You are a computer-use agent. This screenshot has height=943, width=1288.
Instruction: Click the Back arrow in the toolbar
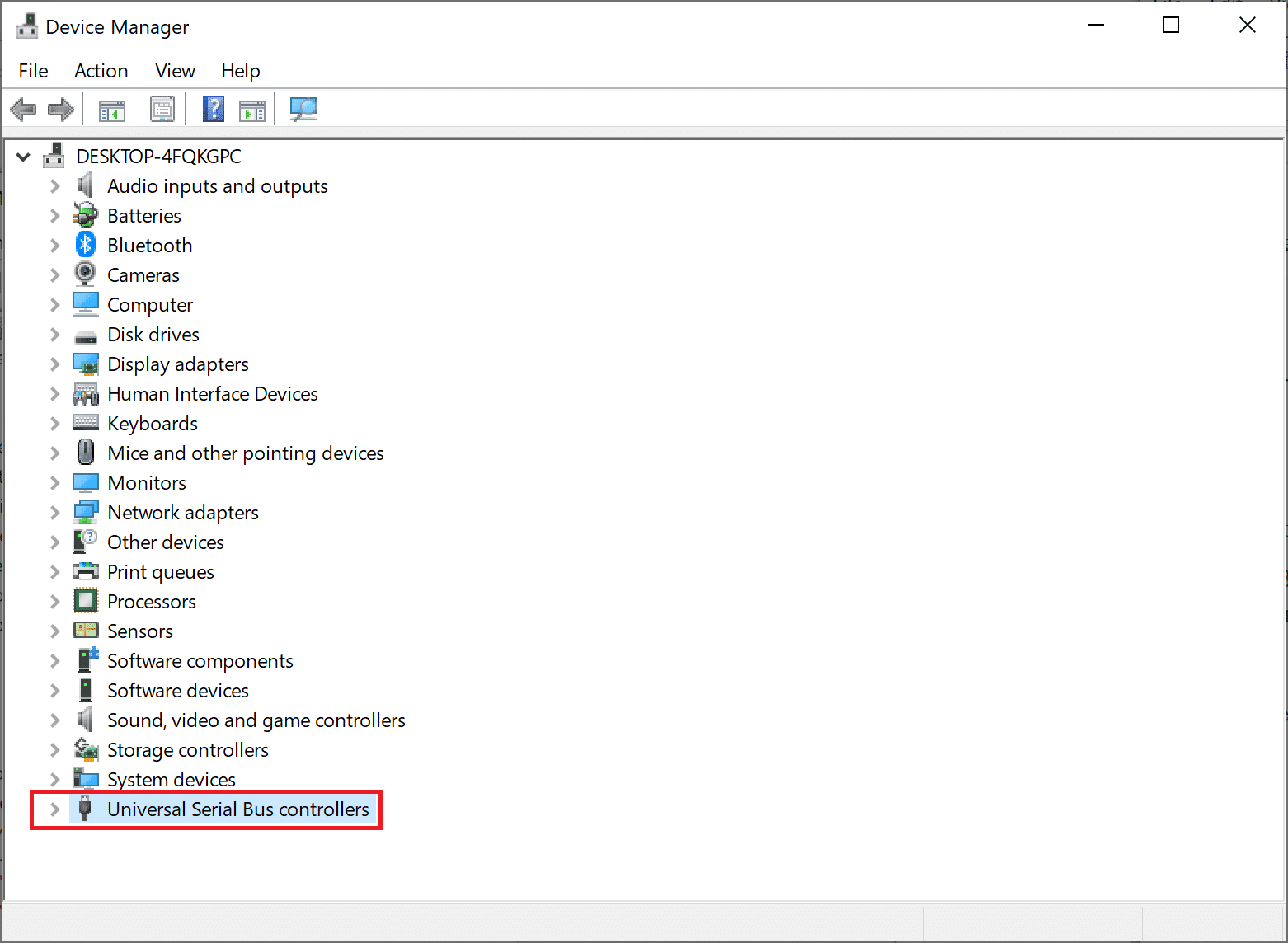pos(23,109)
